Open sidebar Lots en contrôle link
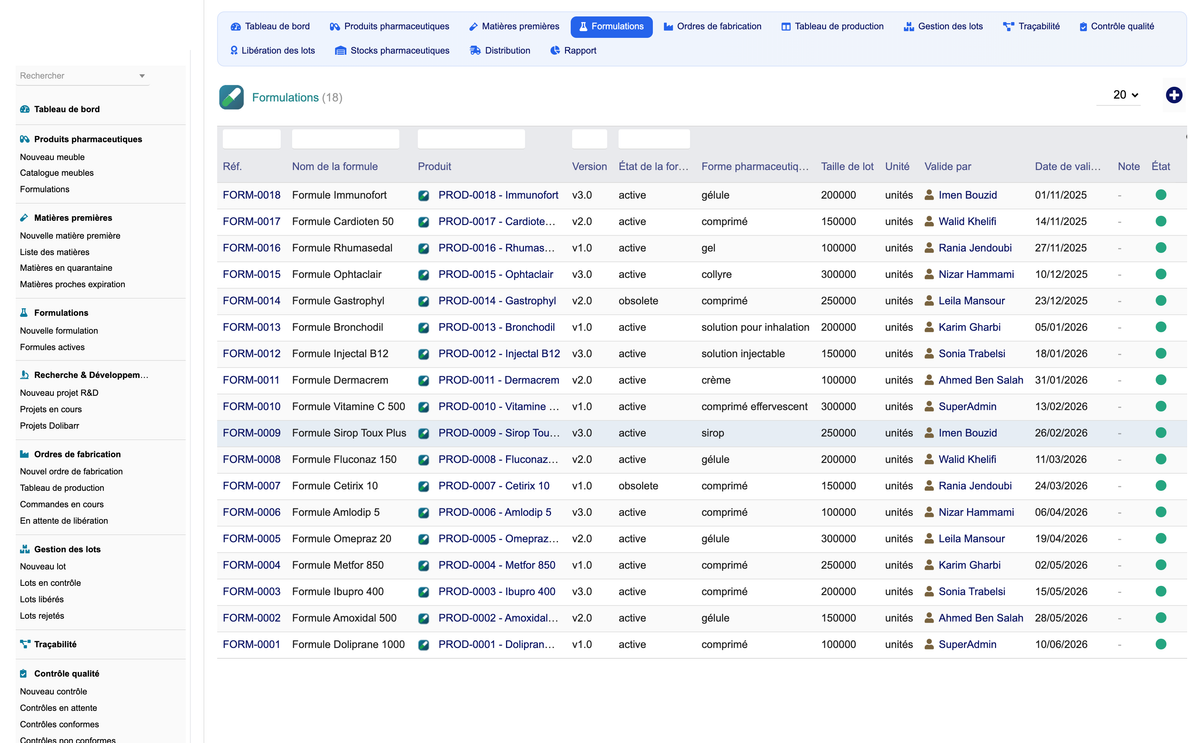This screenshot has height=743, width=1200. (50, 583)
